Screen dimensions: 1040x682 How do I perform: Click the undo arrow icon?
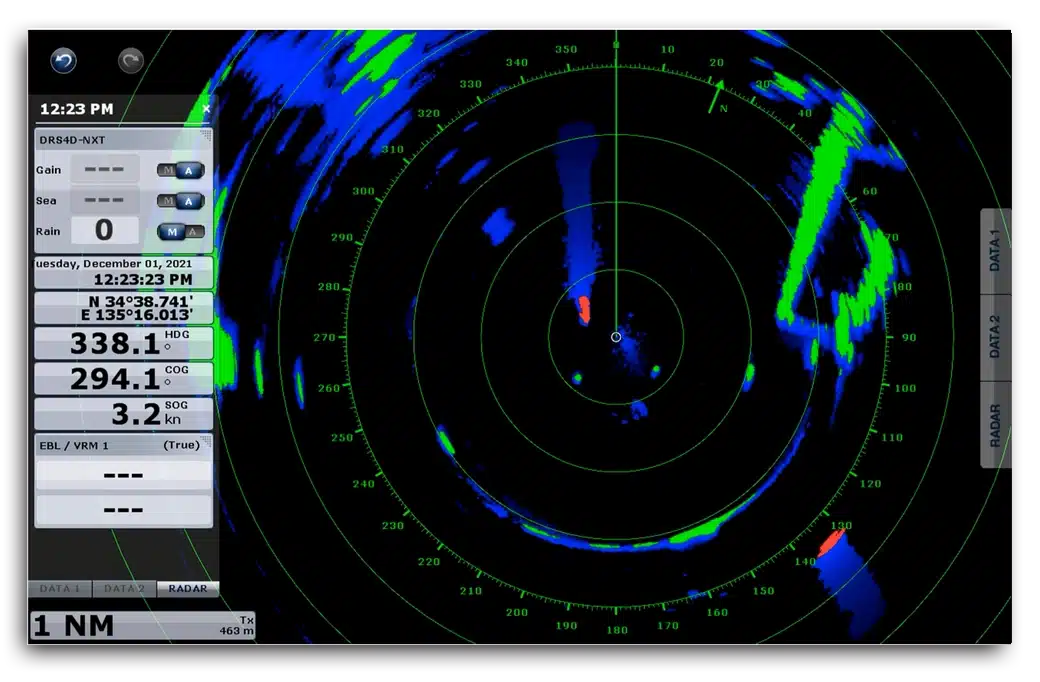click(64, 61)
